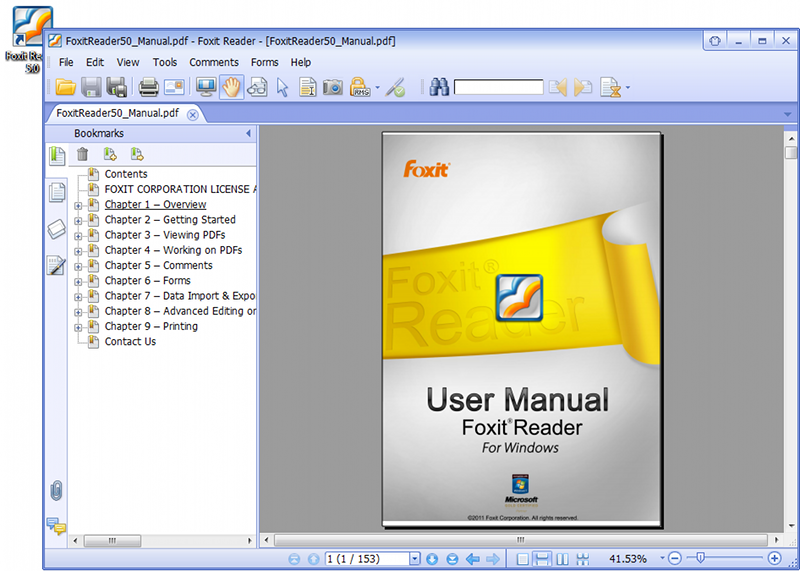This screenshot has width=800, height=571.
Task: Click the zoom slider handle
Action: click(701, 559)
